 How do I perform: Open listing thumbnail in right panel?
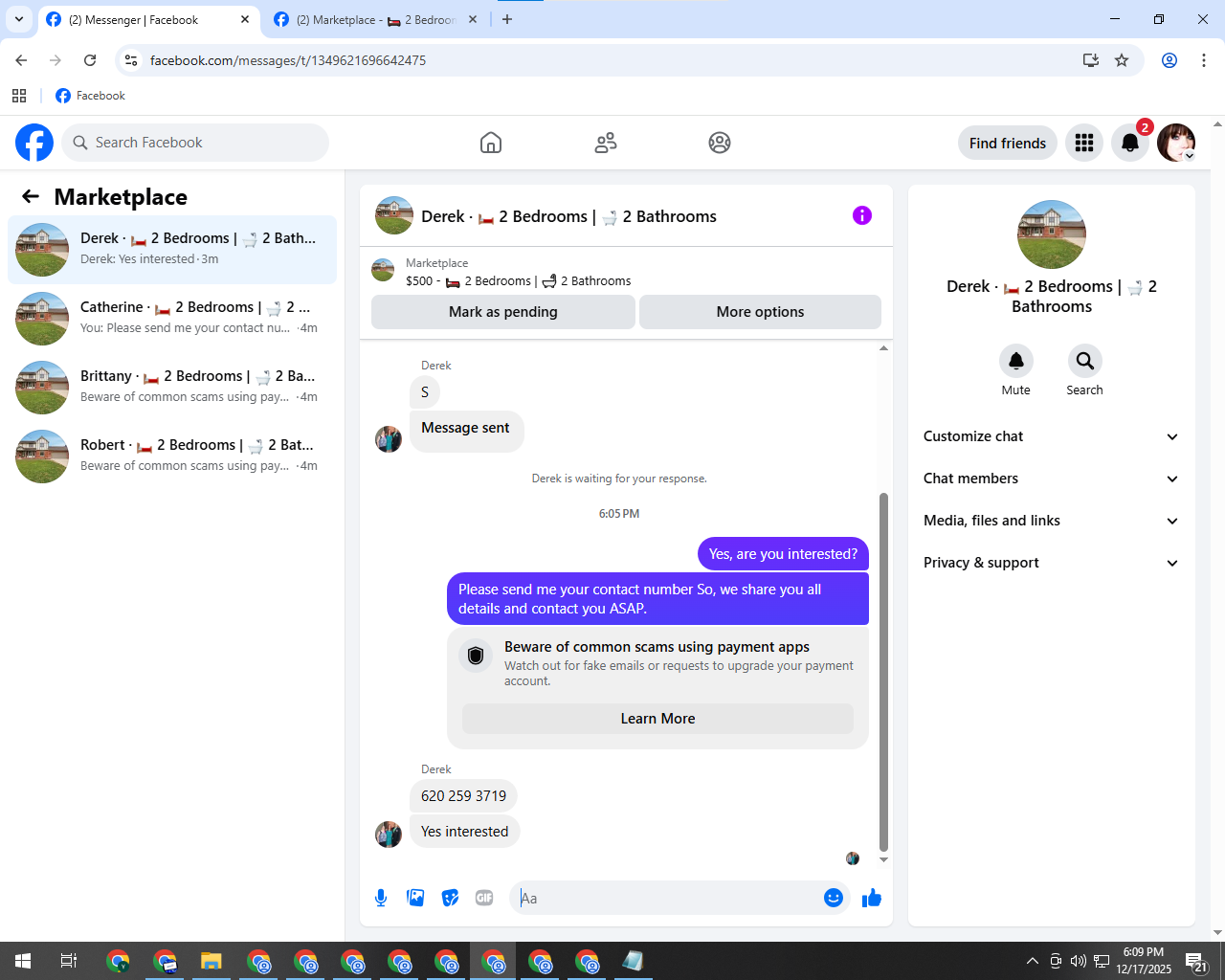[1052, 234]
